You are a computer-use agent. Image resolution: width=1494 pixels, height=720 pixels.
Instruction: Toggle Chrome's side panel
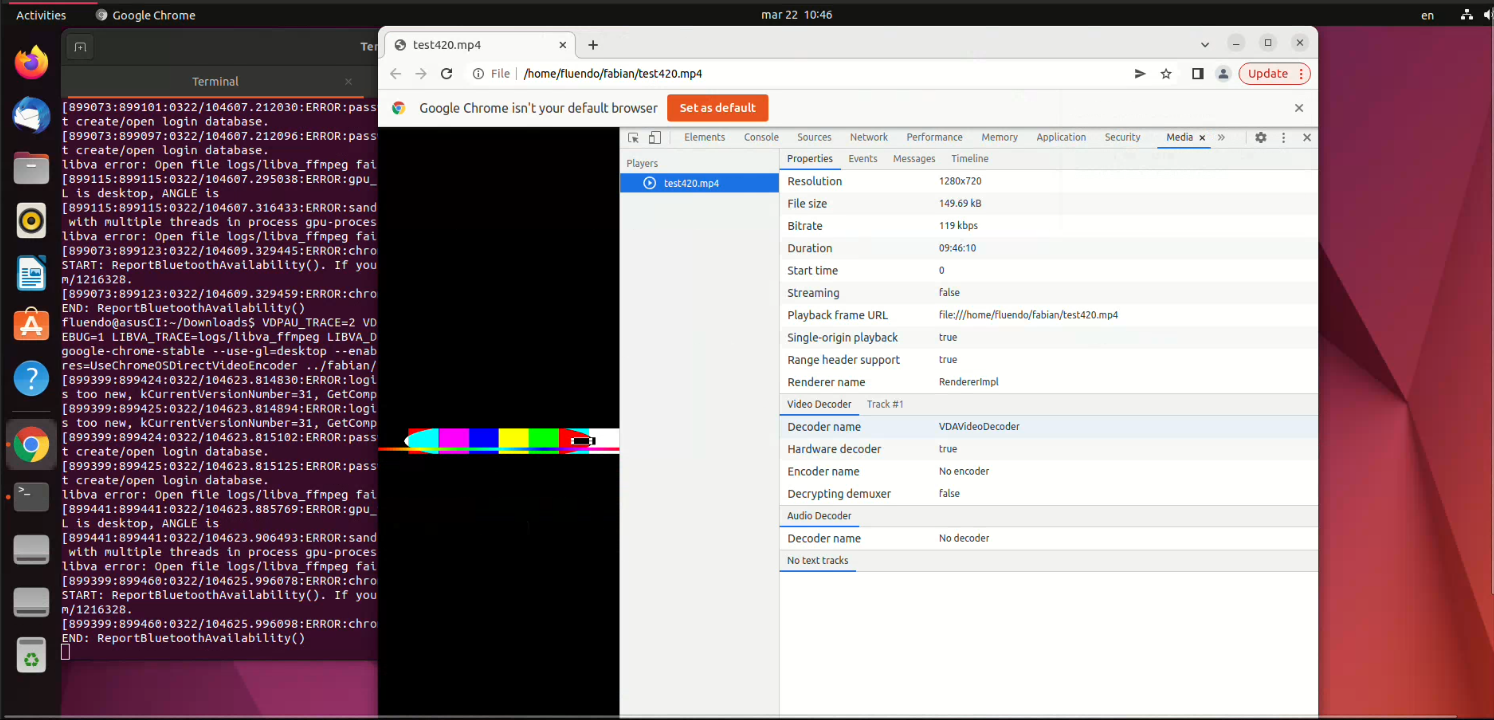1197,74
